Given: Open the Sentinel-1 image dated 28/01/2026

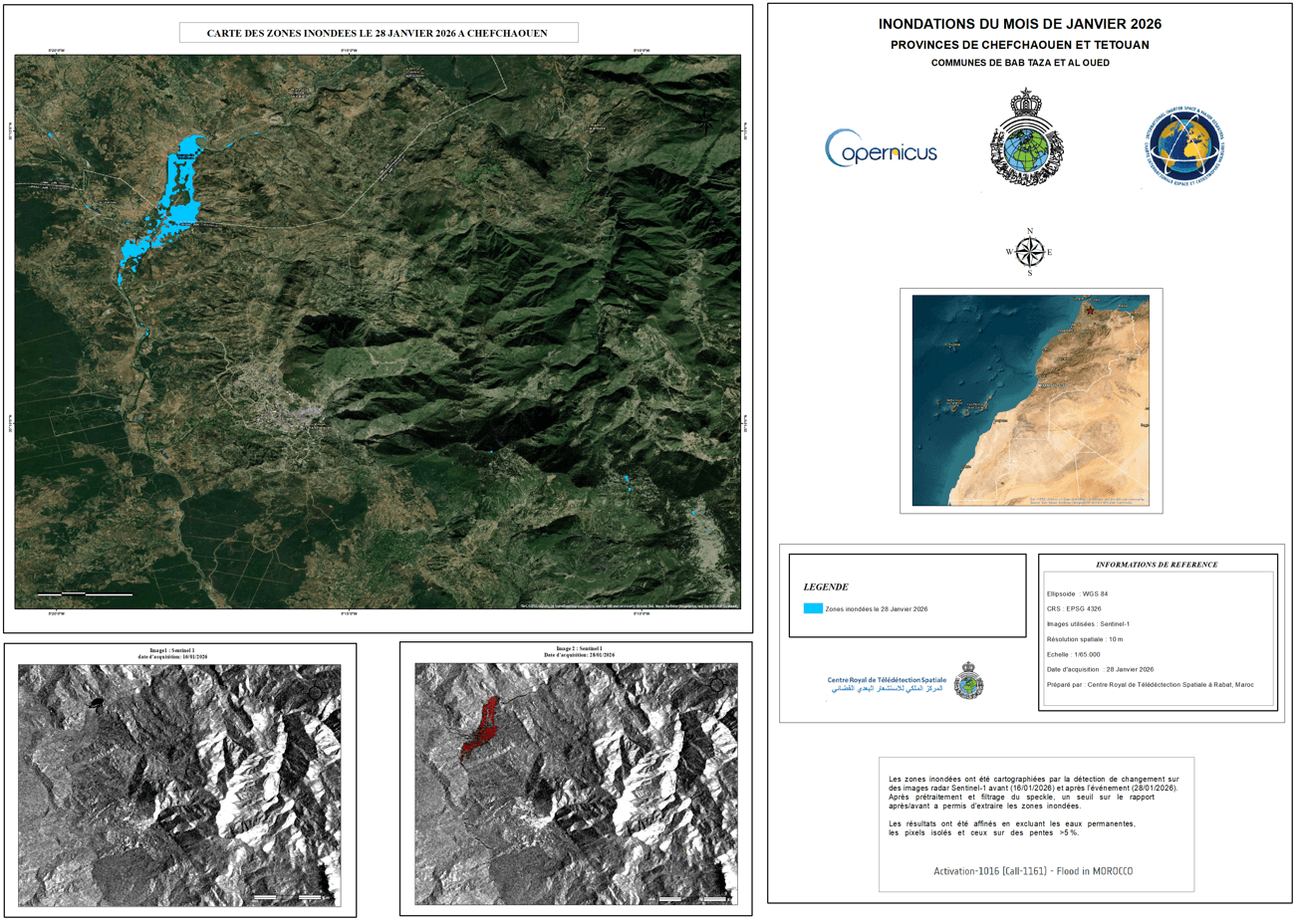Looking at the screenshot, I should click(x=576, y=785).
